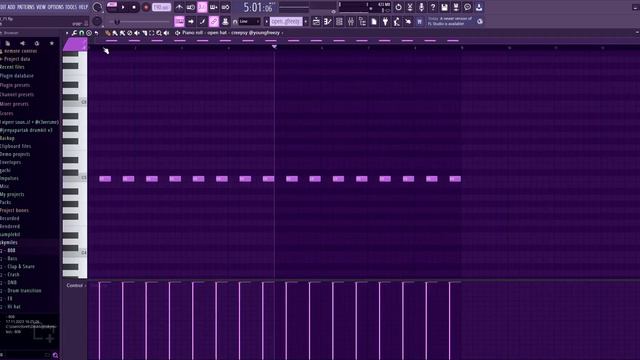Open the HELP menu

83,7
